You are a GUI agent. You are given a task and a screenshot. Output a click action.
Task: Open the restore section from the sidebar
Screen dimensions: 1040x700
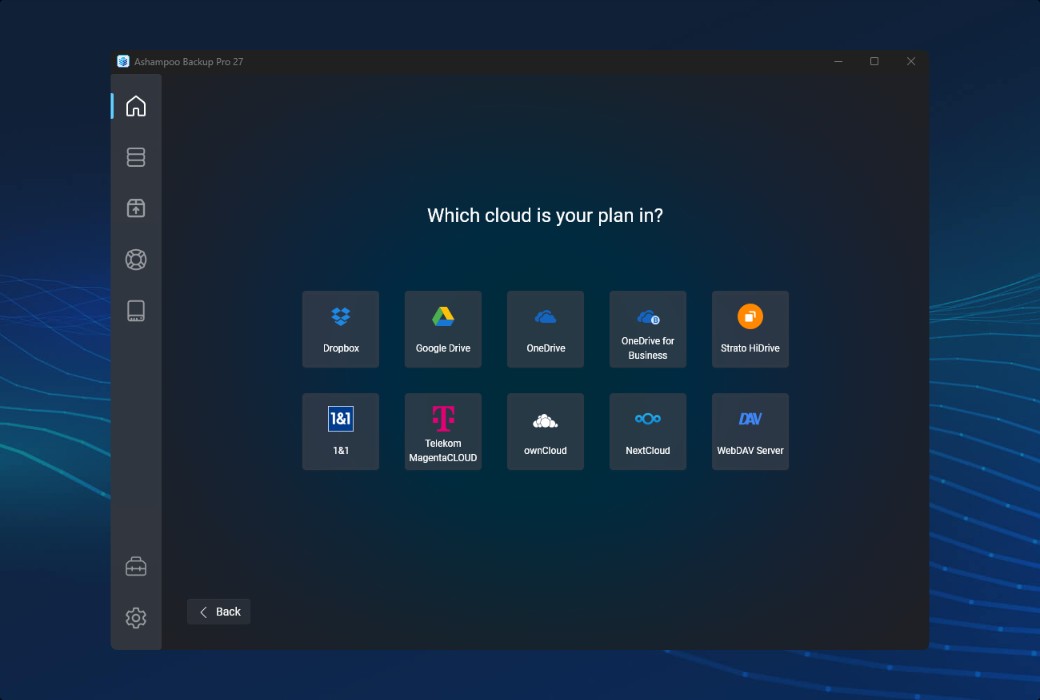click(x=135, y=208)
